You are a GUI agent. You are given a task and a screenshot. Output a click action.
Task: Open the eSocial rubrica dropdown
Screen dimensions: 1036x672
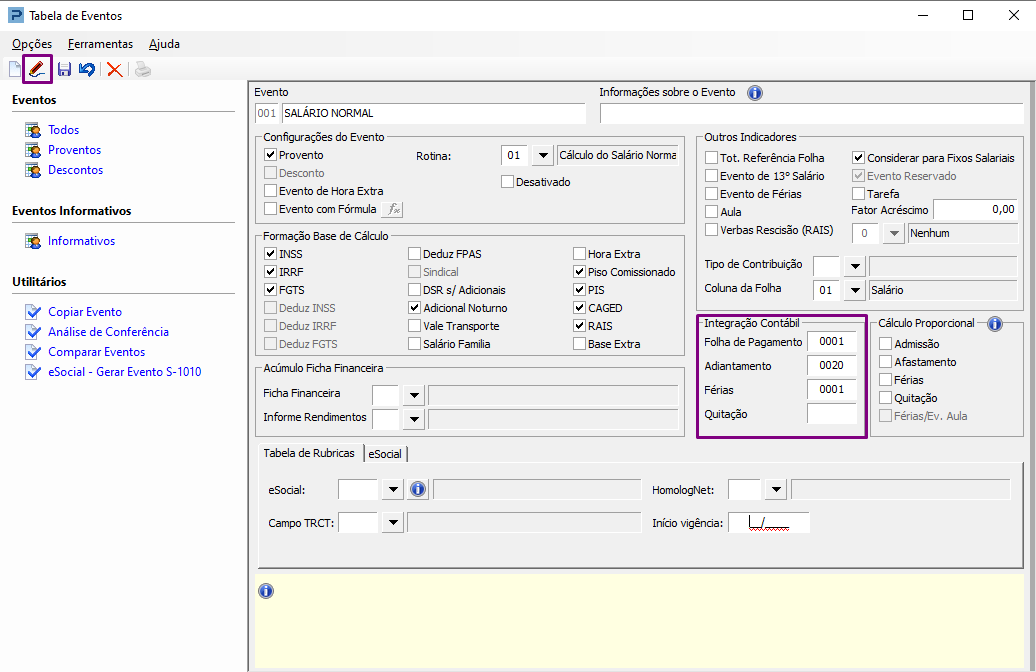[x=393, y=490]
